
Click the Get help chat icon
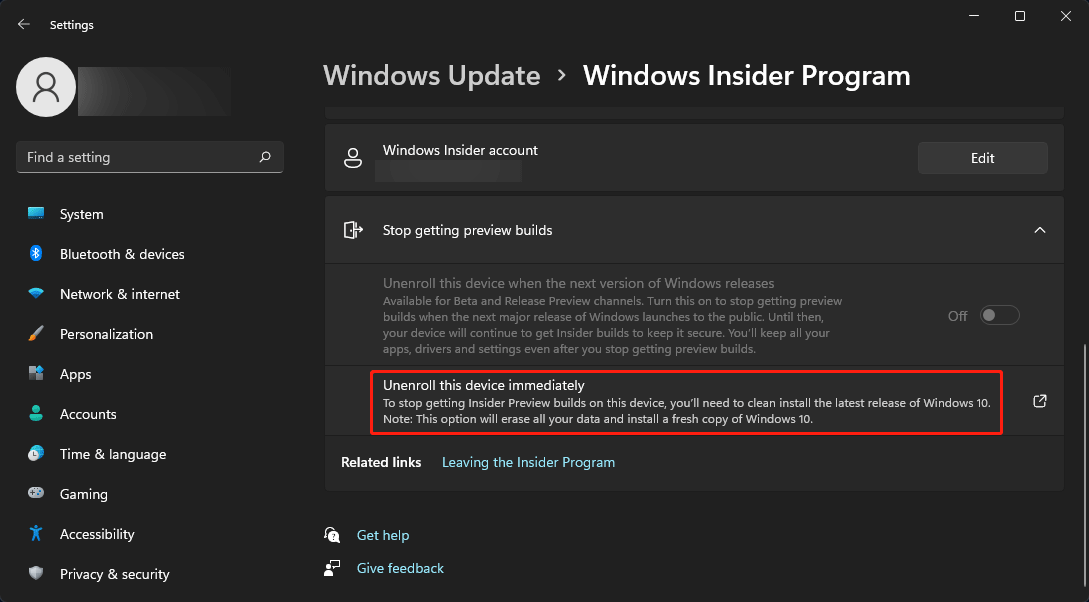click(x=332, y=535)
